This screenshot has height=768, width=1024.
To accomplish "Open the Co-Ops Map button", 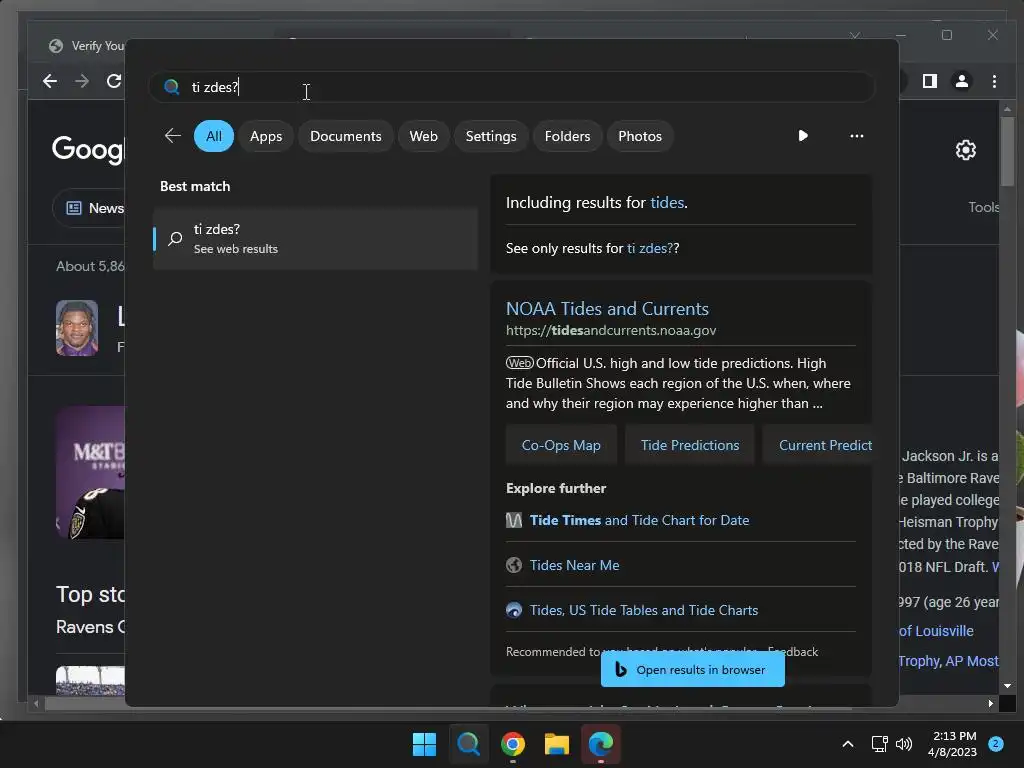I will [561, 445].
